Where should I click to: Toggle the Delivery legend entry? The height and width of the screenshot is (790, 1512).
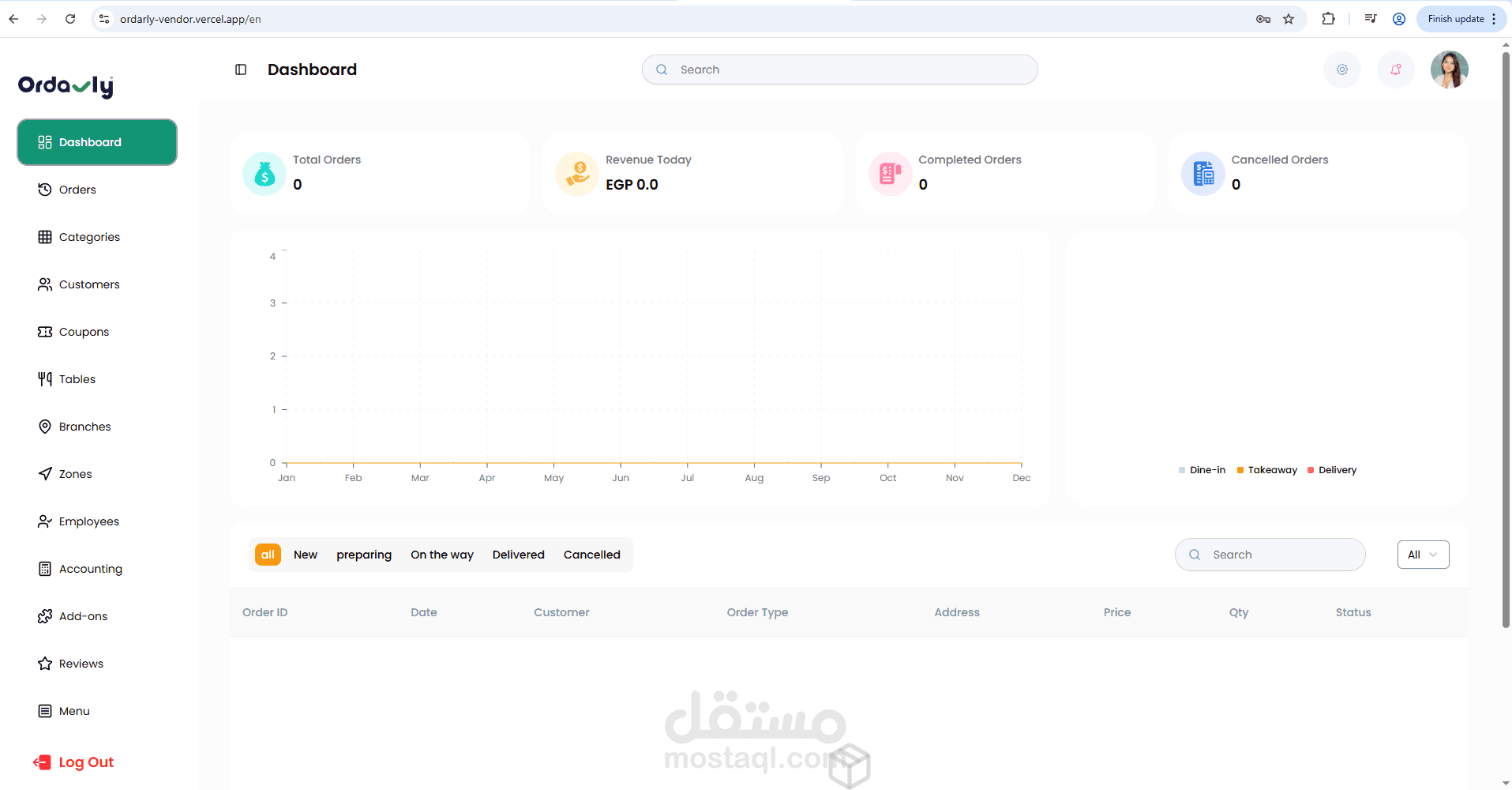pyautogui.click(x=1331, y=469)
